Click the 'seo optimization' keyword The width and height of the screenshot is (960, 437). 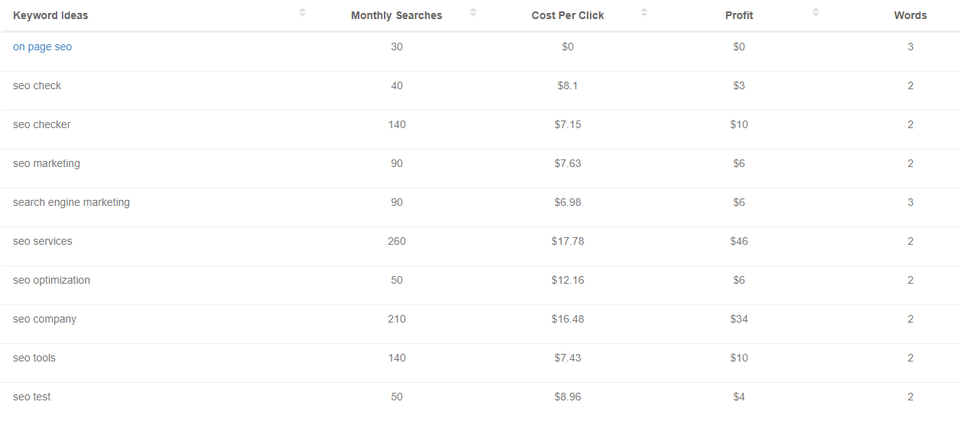click(51, 280)
